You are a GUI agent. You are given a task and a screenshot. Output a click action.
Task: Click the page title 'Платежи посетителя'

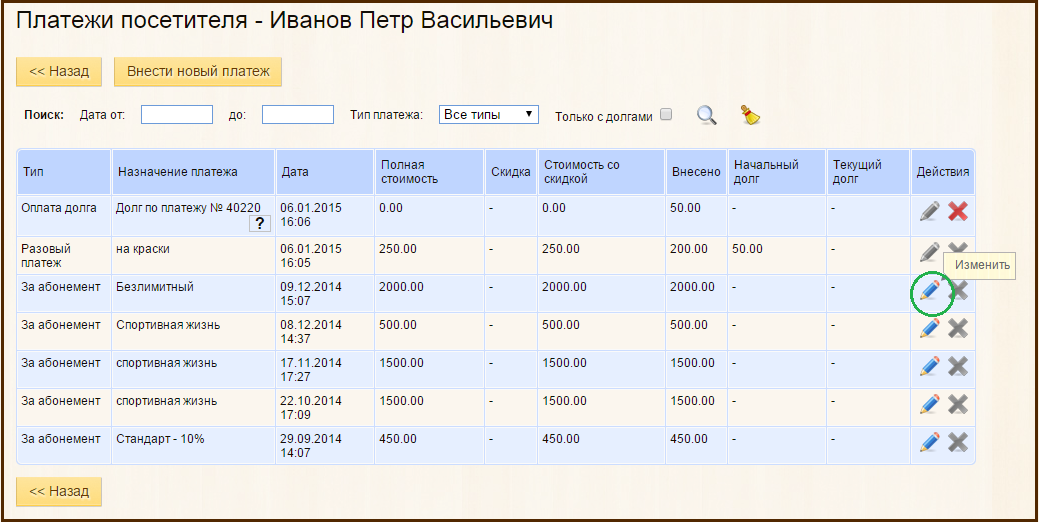point(131,21)
